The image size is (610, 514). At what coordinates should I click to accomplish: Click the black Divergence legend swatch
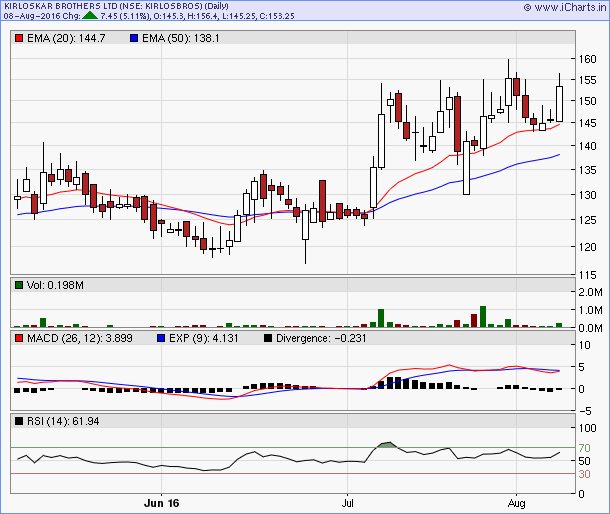(x=268, y=338)
